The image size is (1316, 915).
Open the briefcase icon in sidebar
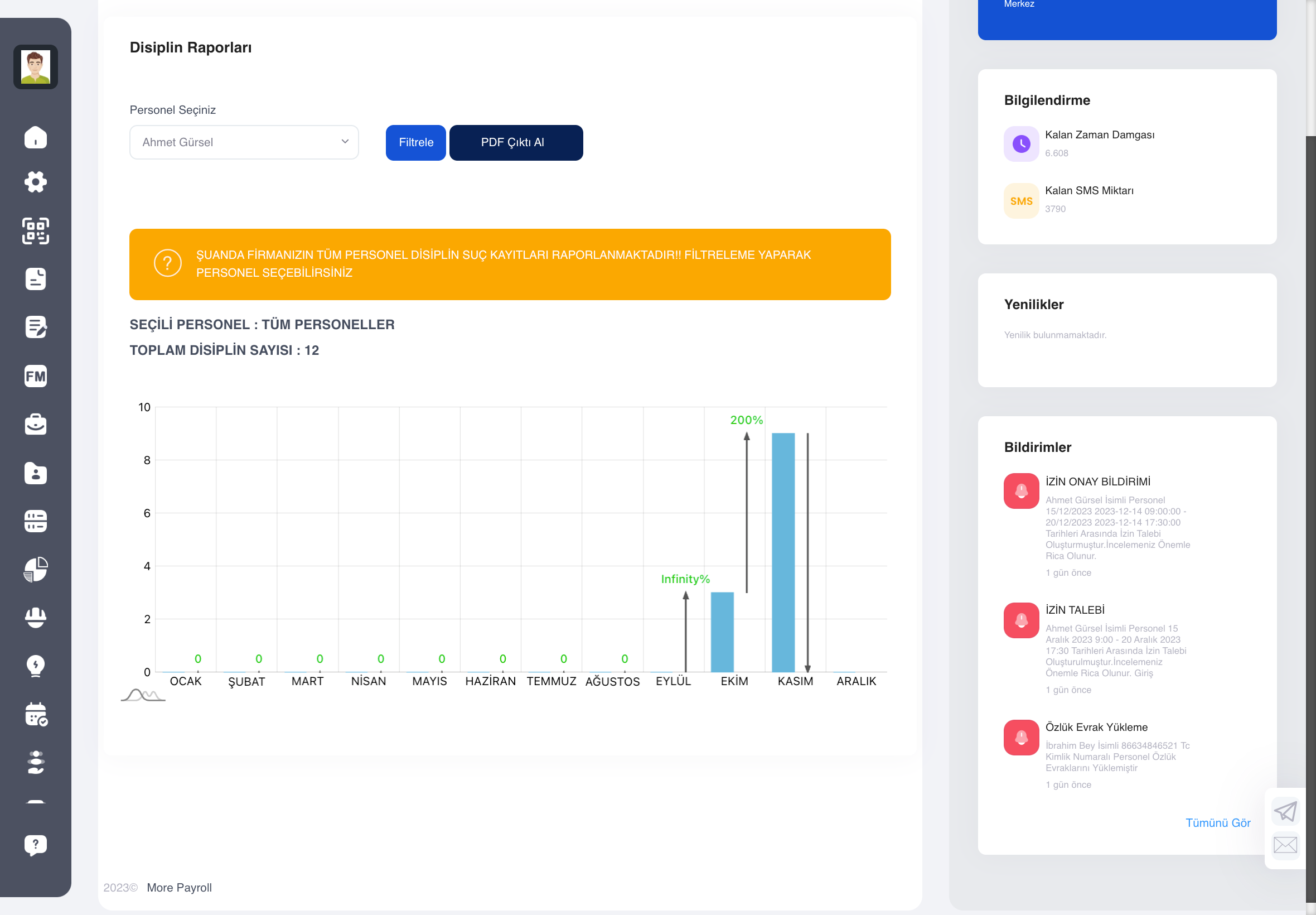36,424
